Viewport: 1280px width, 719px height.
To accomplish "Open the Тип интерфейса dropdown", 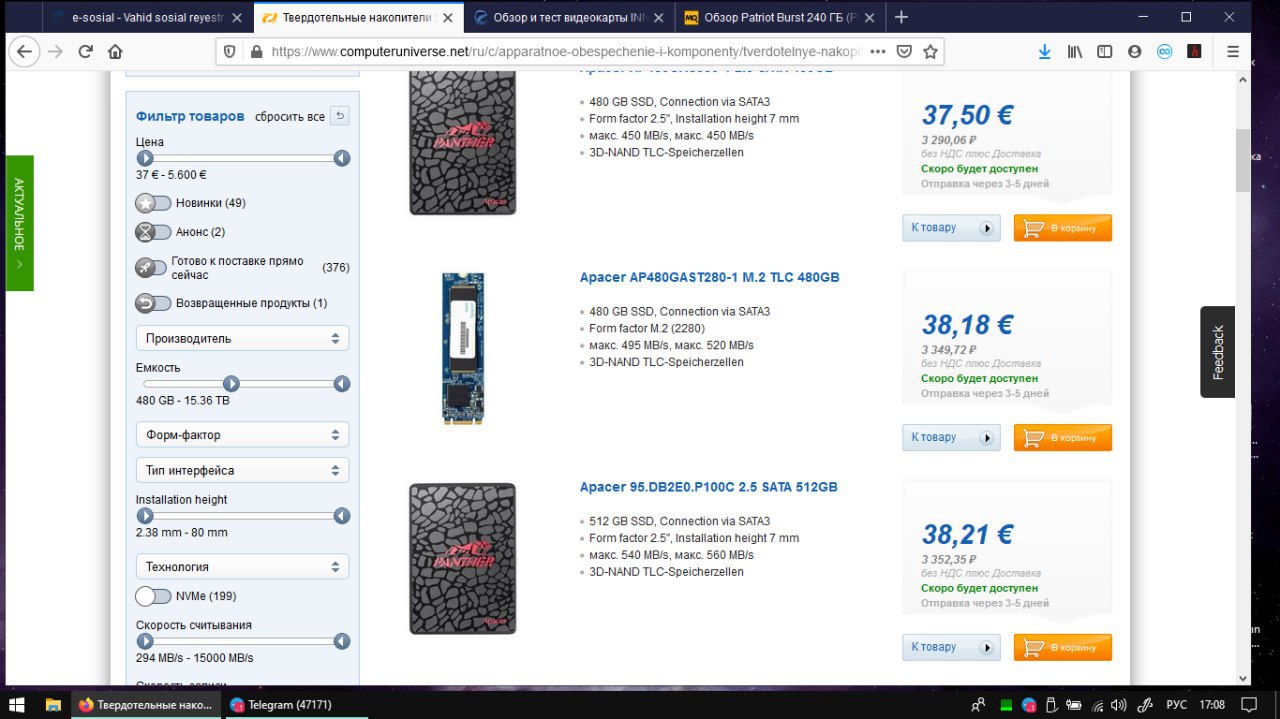I will (x=242, y=470).
